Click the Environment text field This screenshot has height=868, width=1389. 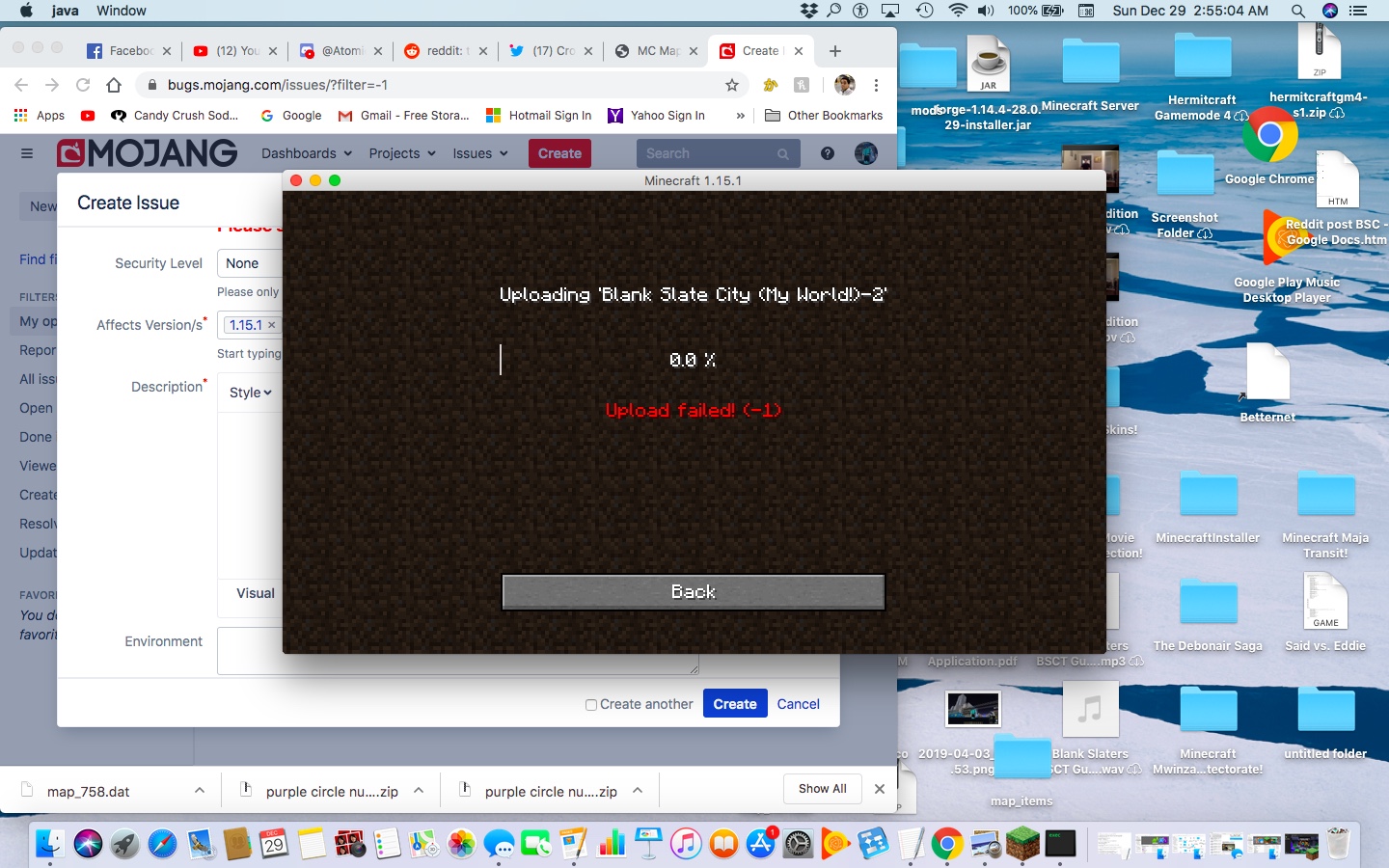pos(458,651)
